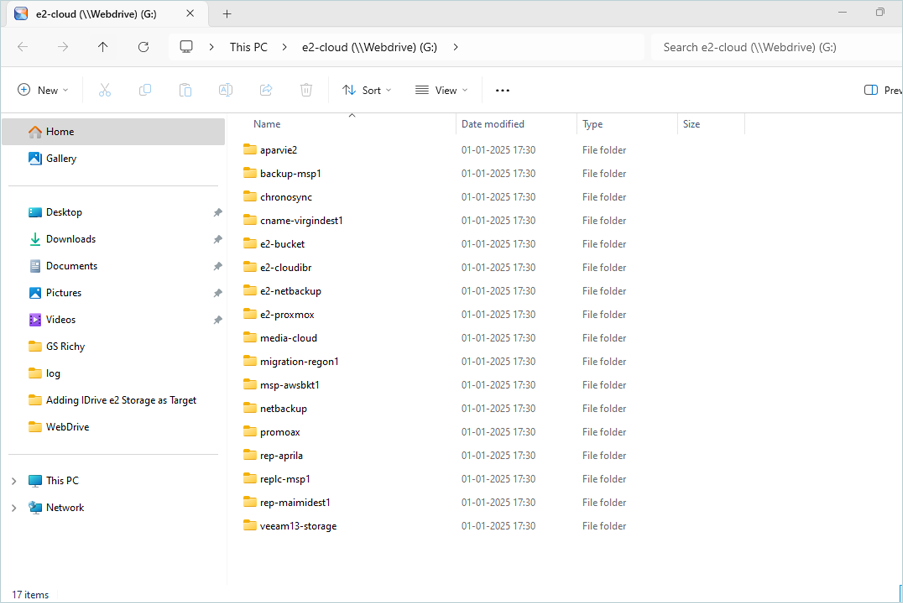903x603 pixels.
Task: Expand the Network tree node
Action: pos(14,508)
